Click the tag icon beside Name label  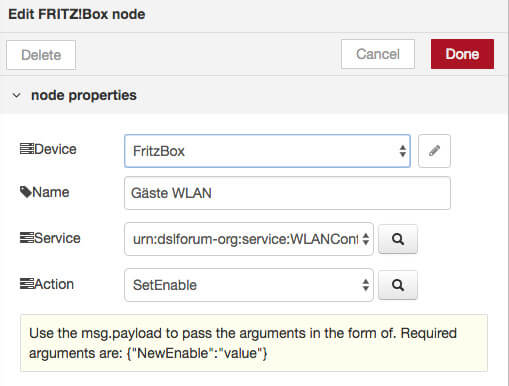point(26,192)
